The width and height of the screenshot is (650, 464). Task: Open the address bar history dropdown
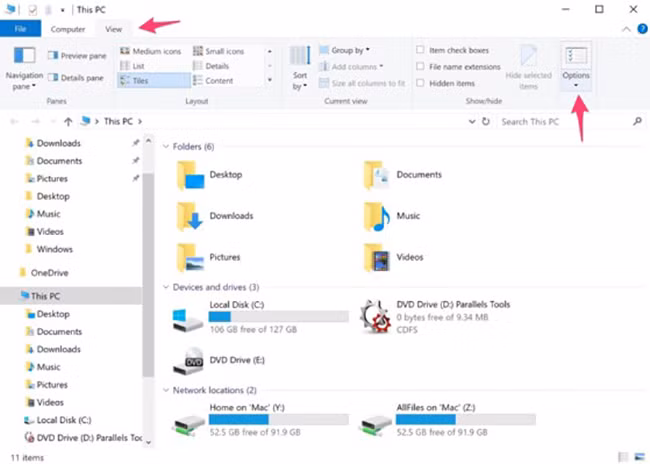click(x=472, y=121)
